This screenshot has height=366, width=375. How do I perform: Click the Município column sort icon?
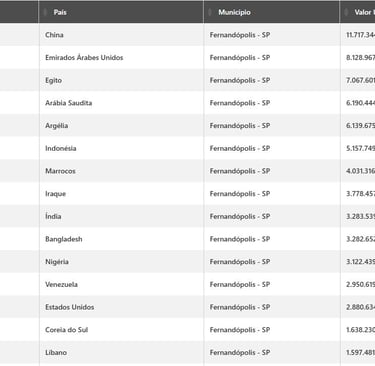pos(210,12)
